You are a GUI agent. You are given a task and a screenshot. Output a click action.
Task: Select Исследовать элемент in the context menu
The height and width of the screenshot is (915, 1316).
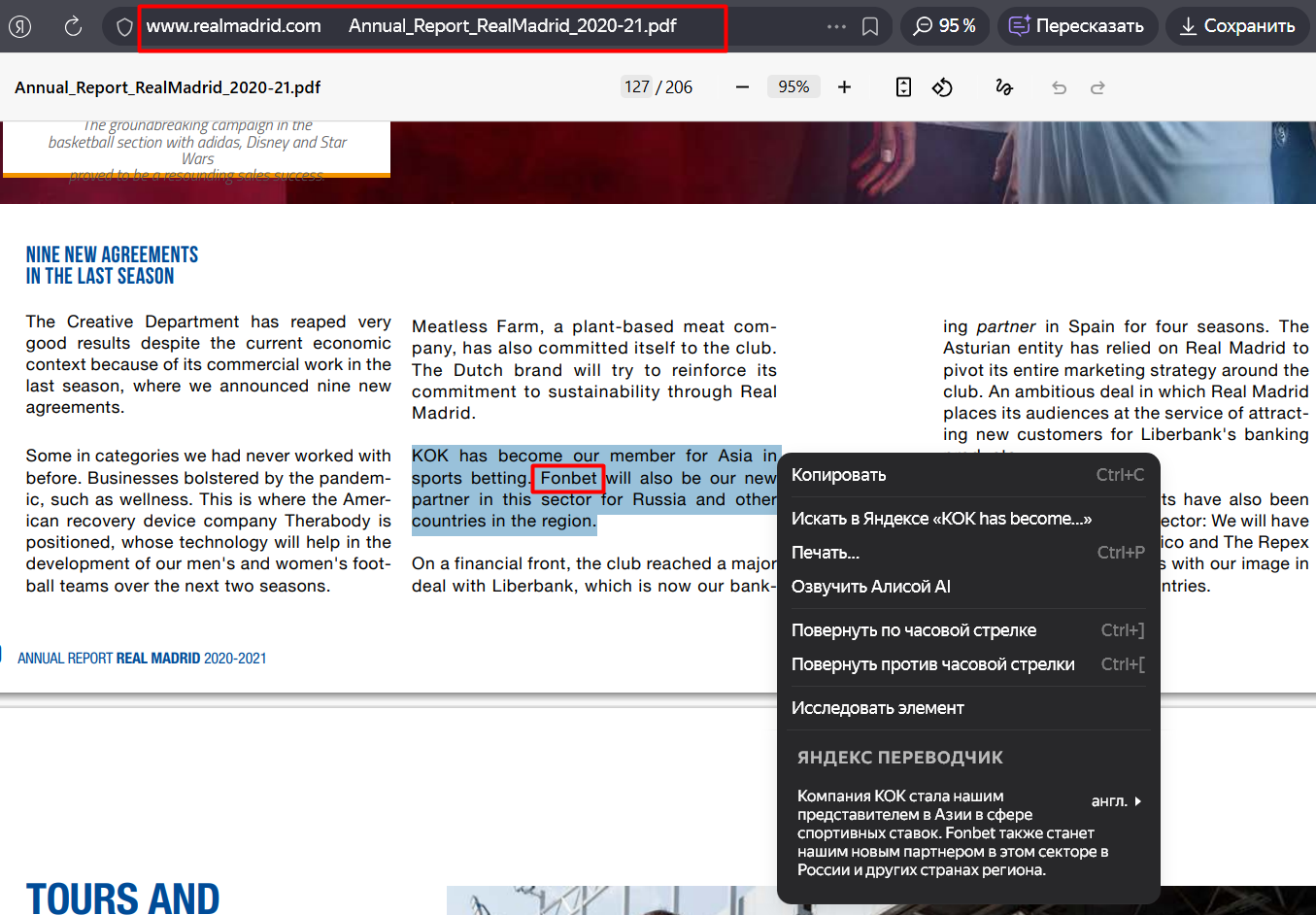[968, 708]
